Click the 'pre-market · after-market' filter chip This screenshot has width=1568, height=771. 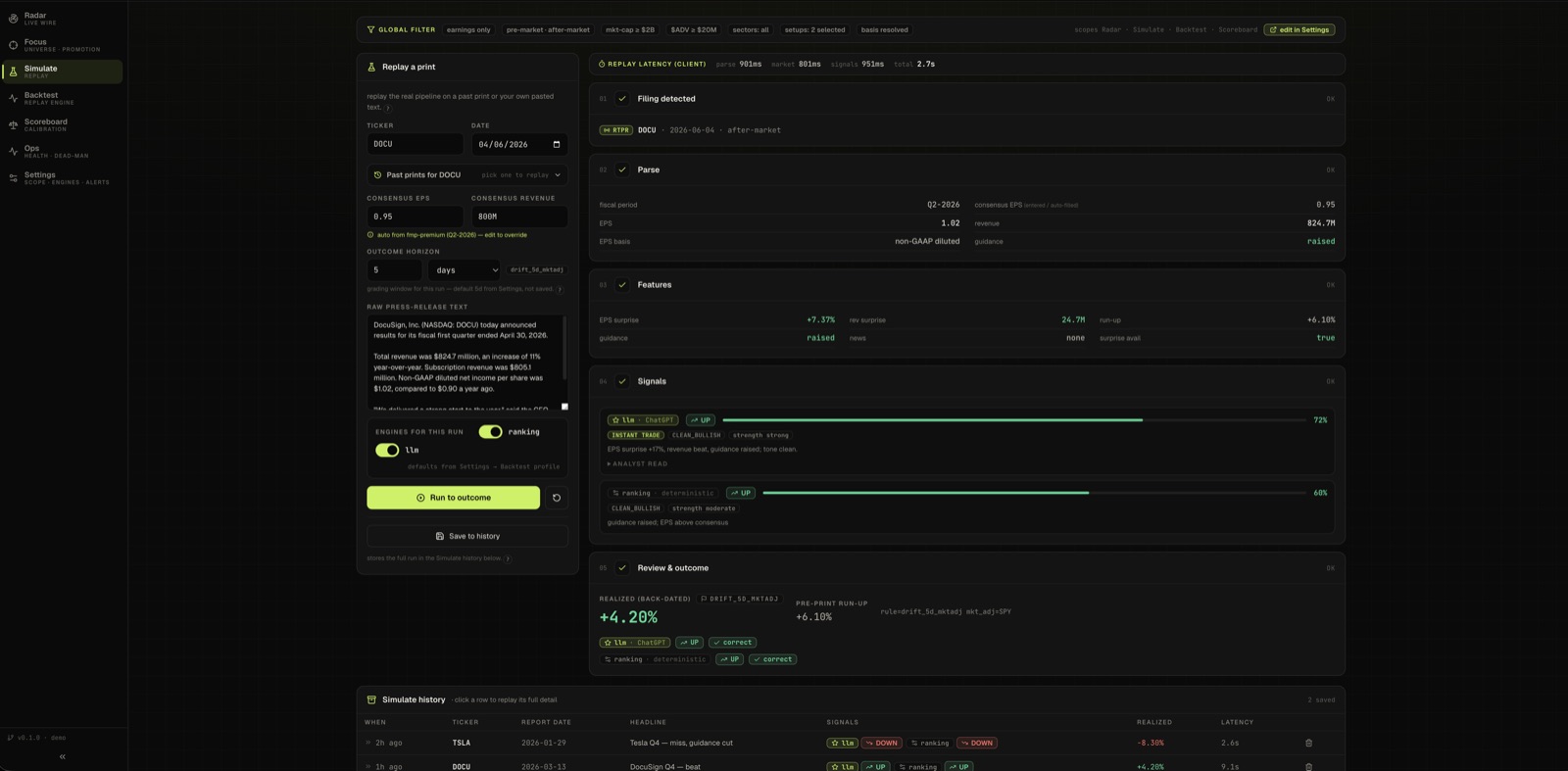(x=548, y=29)
